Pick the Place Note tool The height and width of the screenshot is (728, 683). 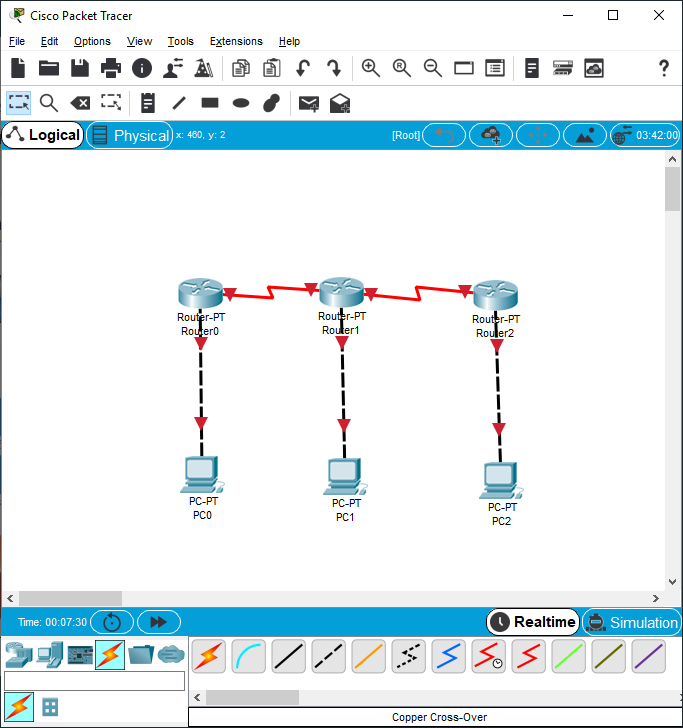pyautogui.click(x=148, y=103)
